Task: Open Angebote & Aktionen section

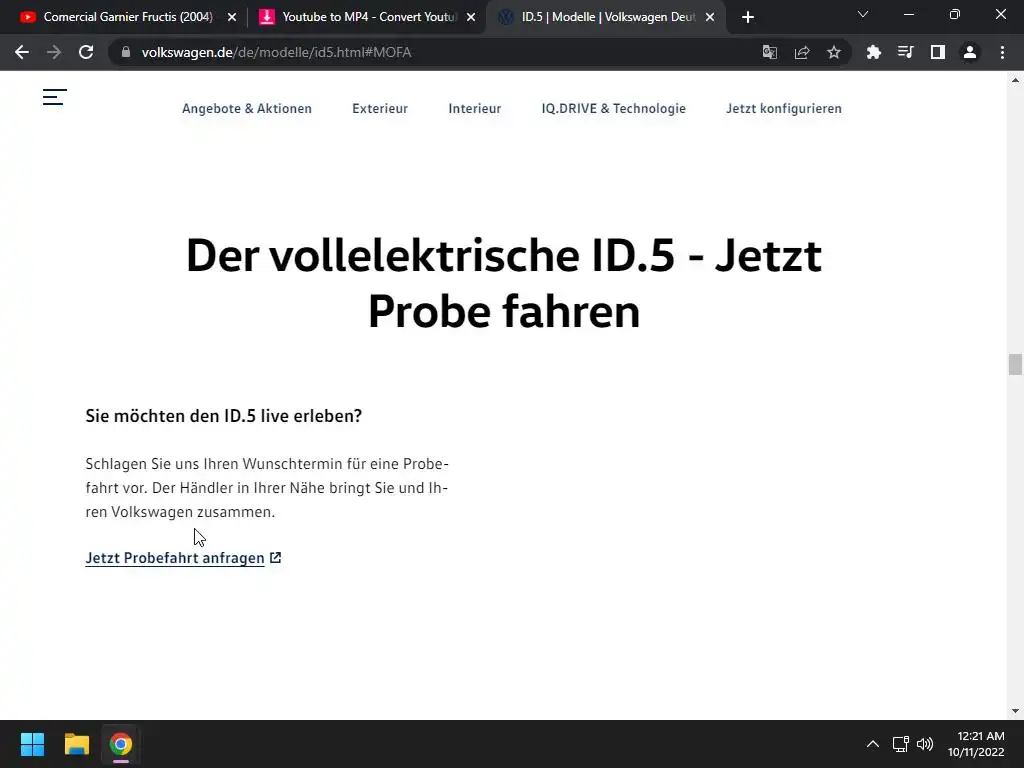Action: [x=247, y=108]
